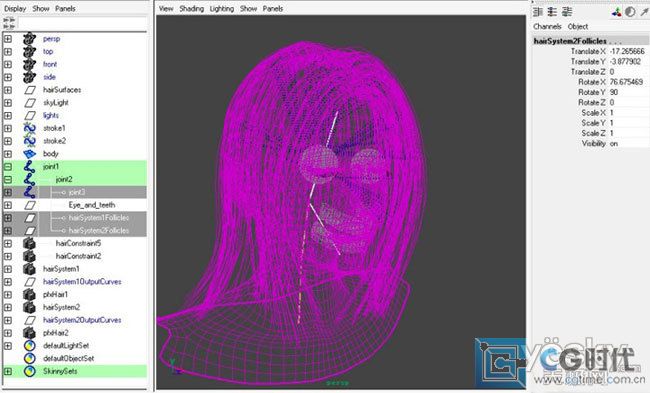Viewport: 650px width, 393px height.
Task: Click the hairConstraint5 node icon
Action: coord(29,243)
